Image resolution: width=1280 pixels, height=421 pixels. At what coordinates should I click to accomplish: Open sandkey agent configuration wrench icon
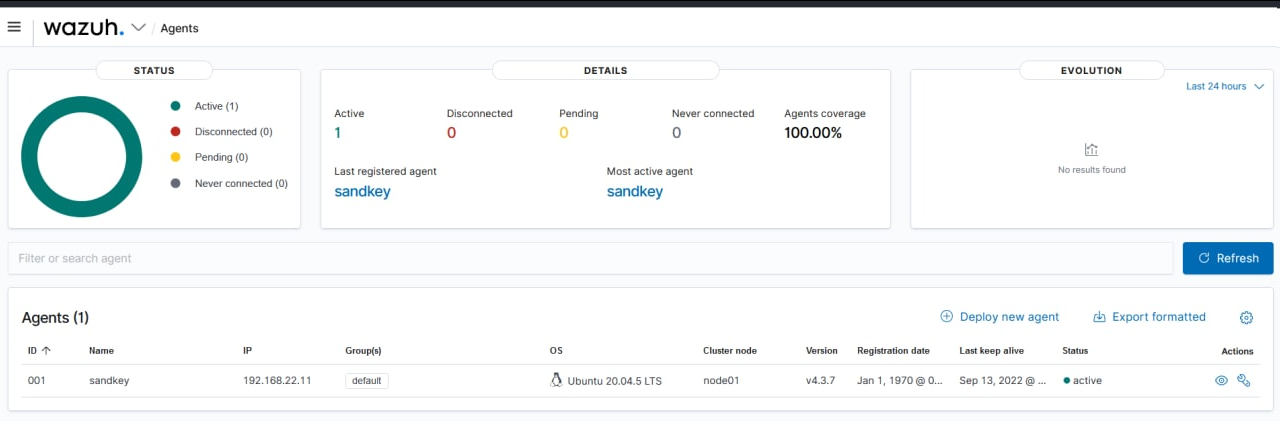click(x=1244, y=381)
